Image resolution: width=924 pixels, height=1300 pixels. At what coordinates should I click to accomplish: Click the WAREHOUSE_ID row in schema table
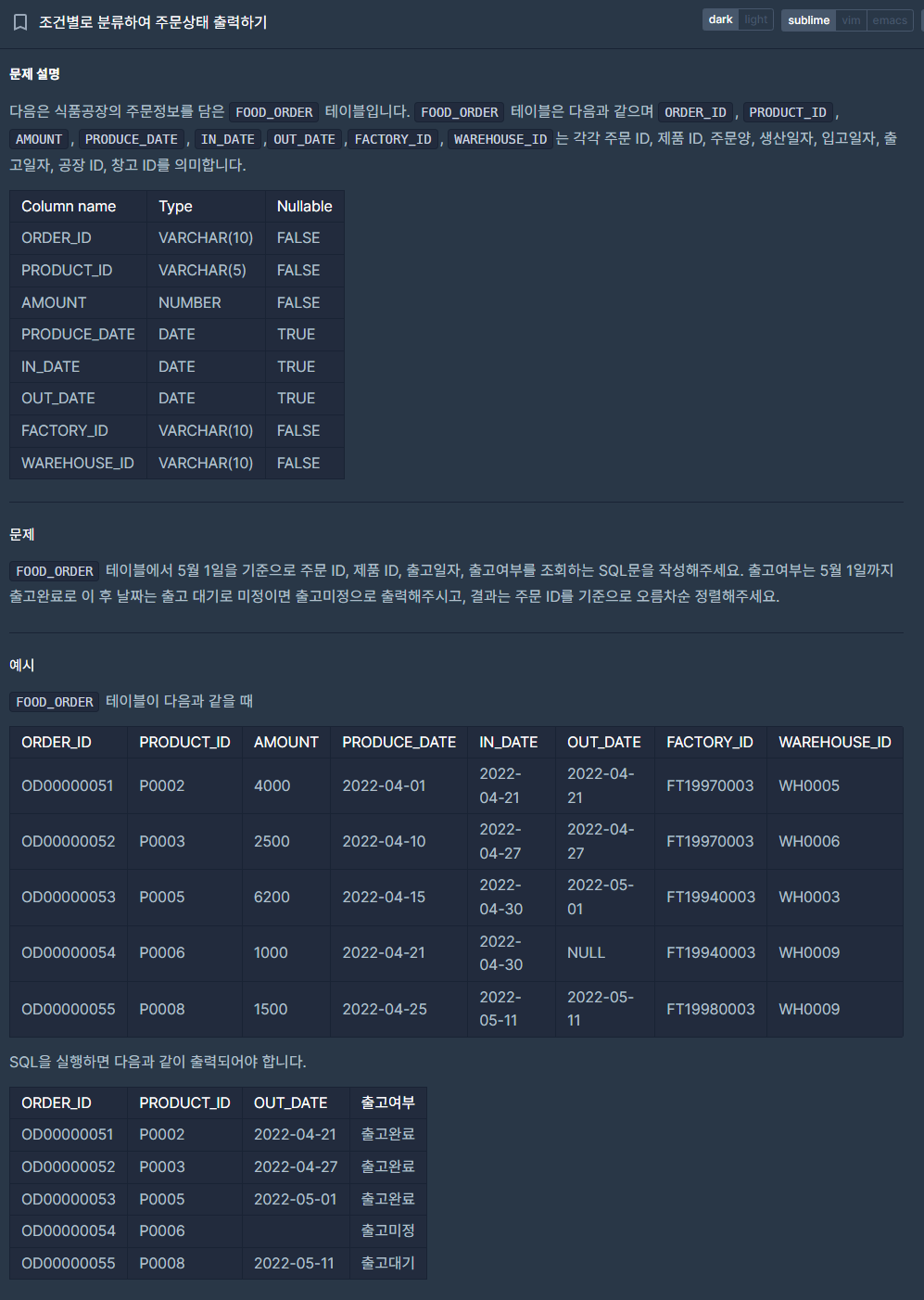tap(177, 463)
